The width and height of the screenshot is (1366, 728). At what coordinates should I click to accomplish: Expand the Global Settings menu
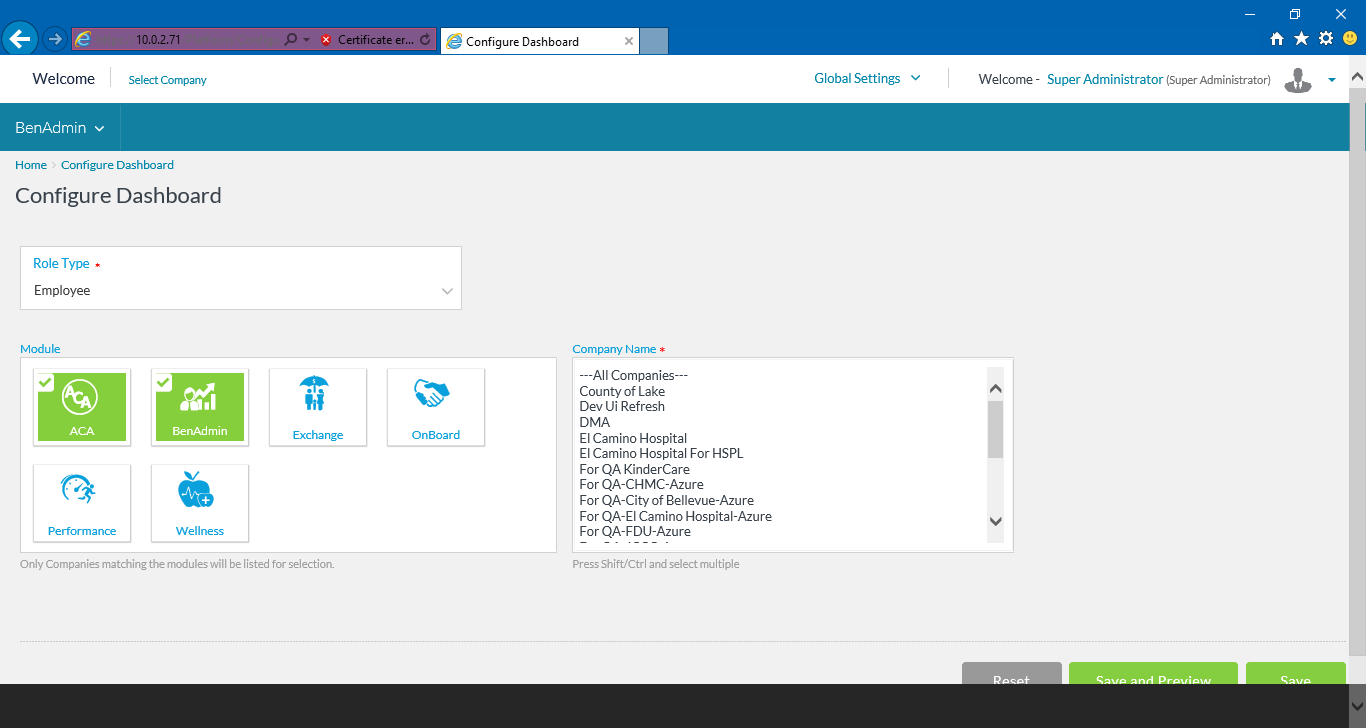click(x=867, y=79)
